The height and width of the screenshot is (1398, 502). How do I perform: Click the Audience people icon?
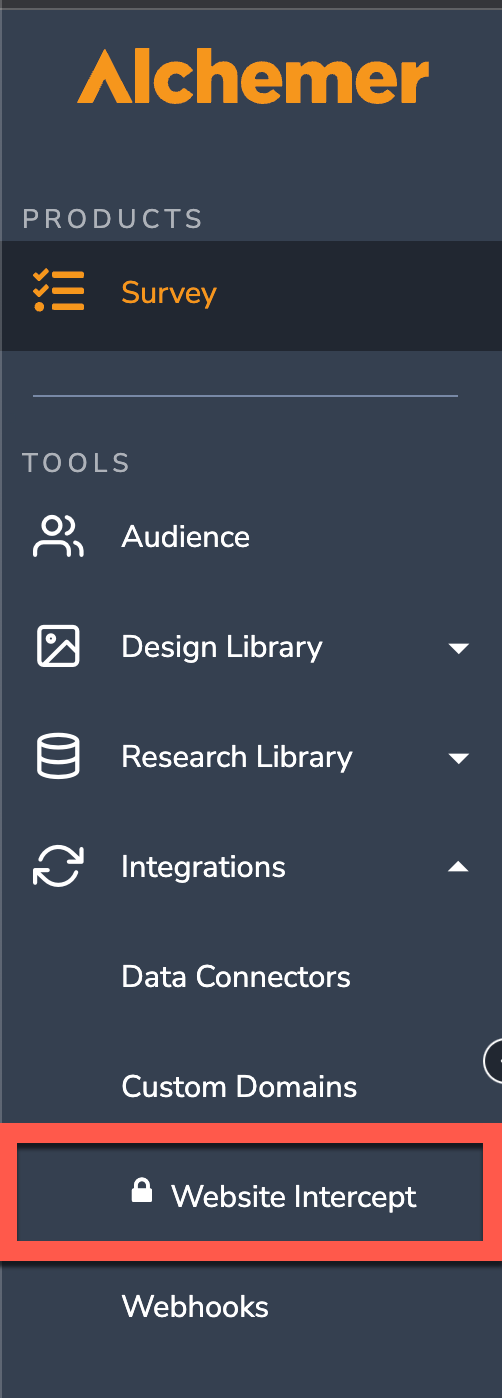(58, 537)
